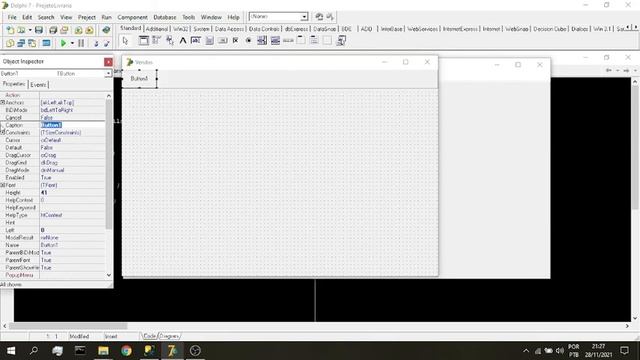Image resolution: width=640 pixels, height=360 pixels.
Task: Click the Step Over debug icon
Action: (x=107, y=43)
